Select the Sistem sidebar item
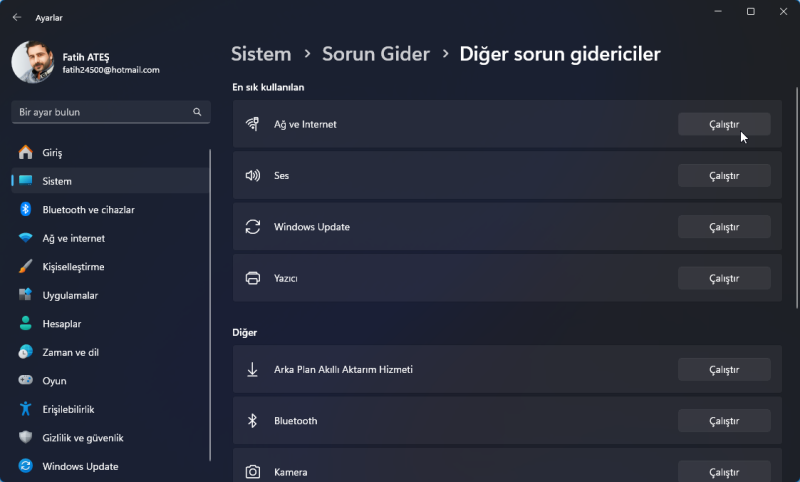Viewport: 800px width, 482px height. coord(110,181)
